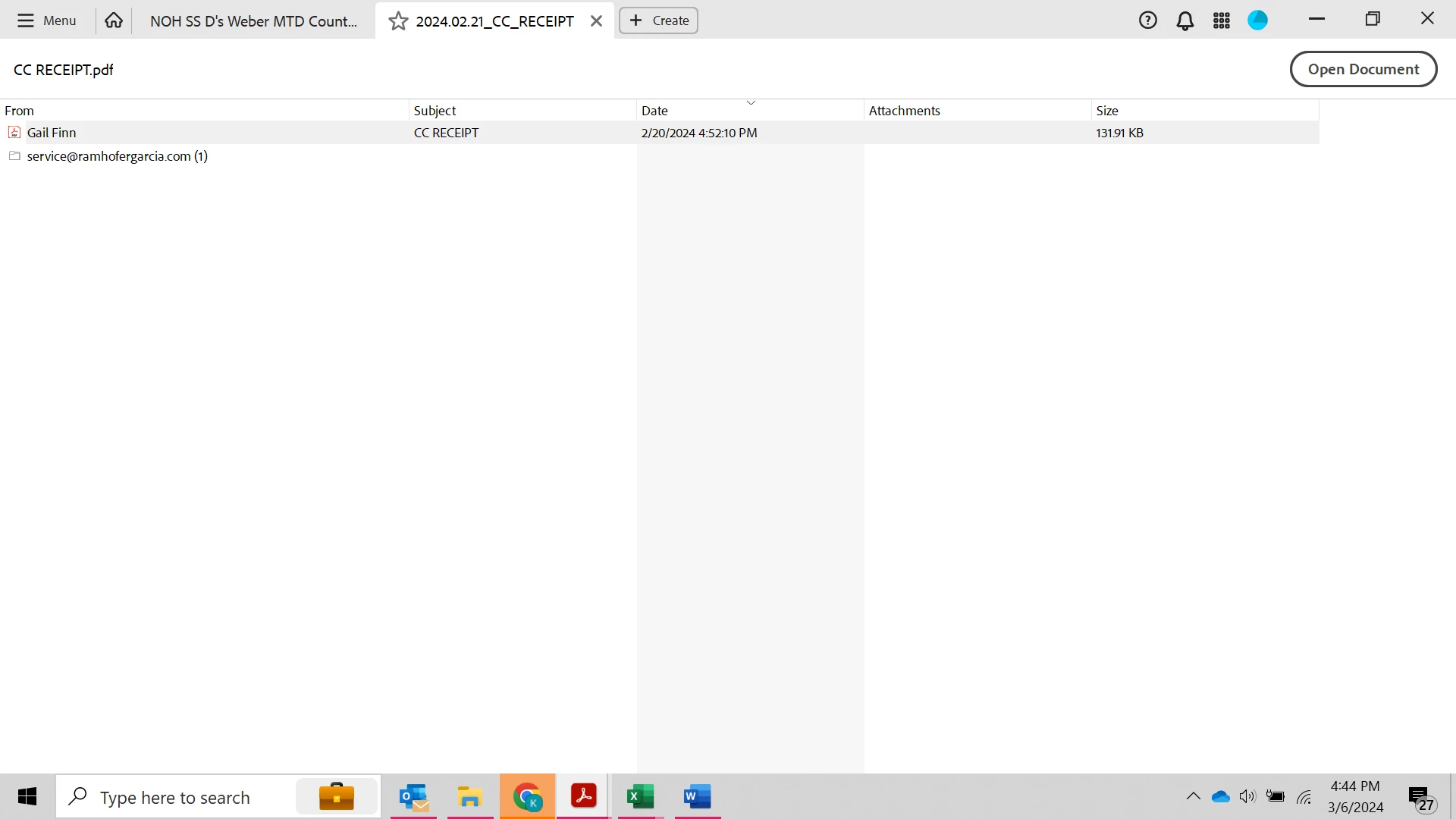Click the Home icon
The image size is (1456, 819).
114,20
